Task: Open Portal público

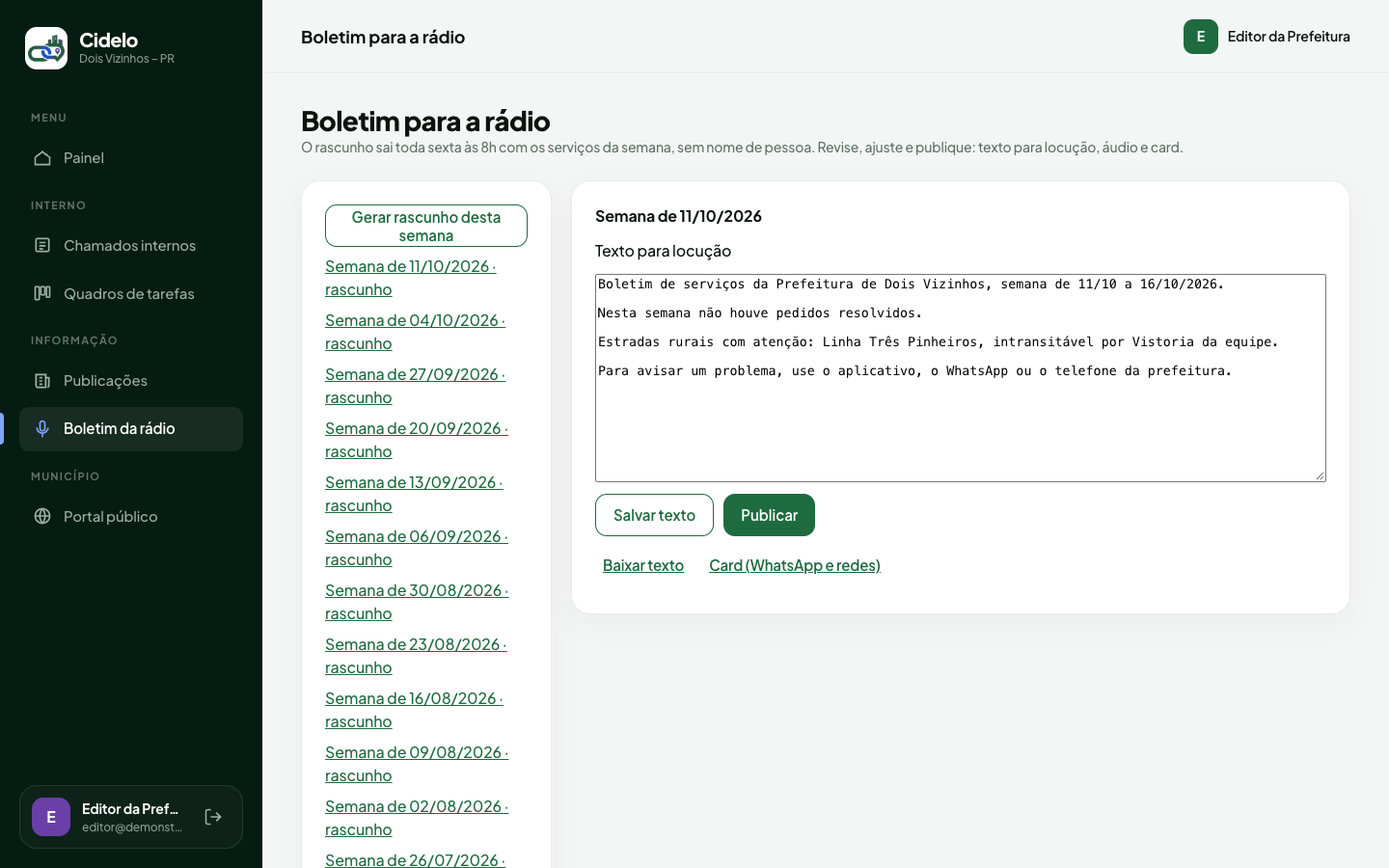Action: 131,517
